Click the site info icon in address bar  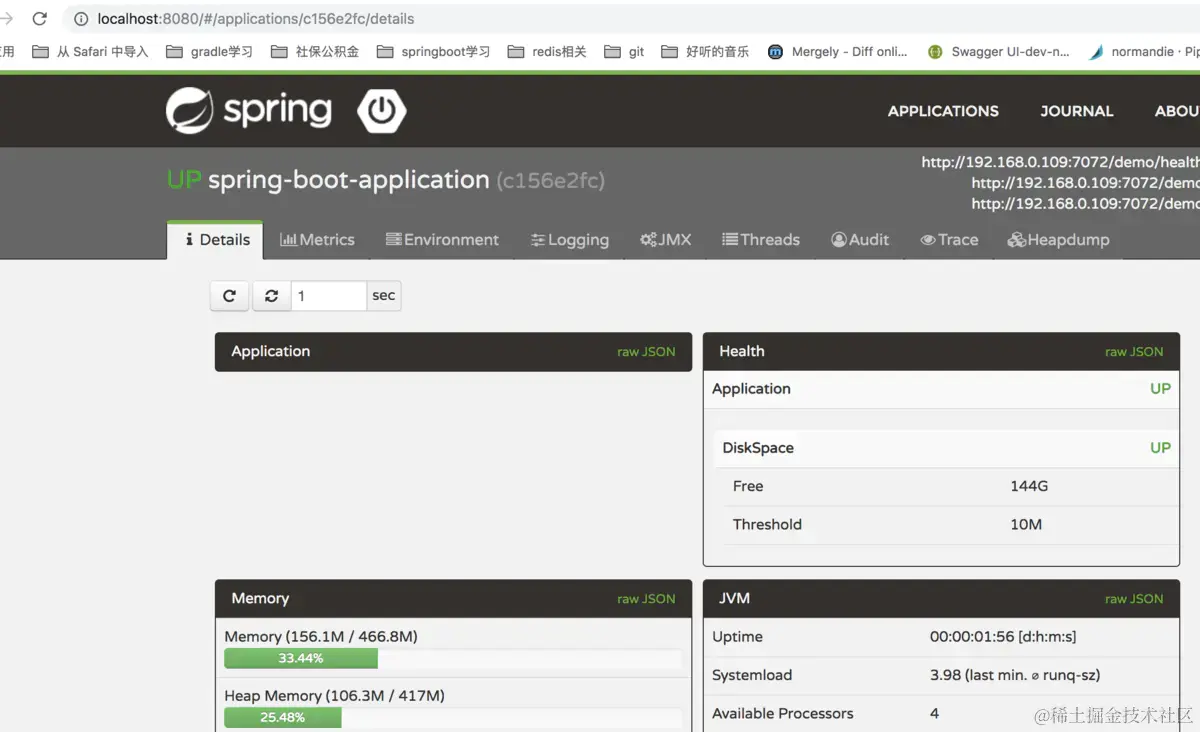81,19
